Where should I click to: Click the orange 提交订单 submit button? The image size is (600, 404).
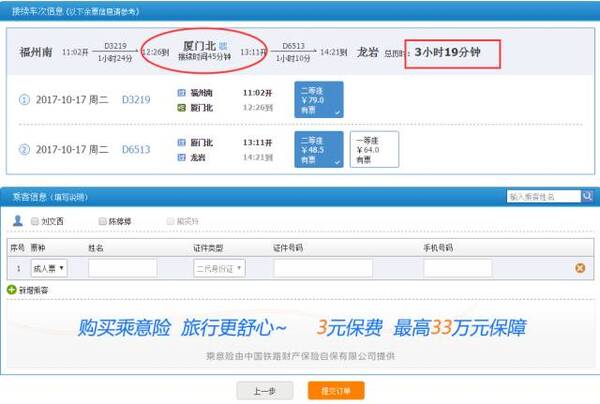pyautogui.click(x=336, y=390)
